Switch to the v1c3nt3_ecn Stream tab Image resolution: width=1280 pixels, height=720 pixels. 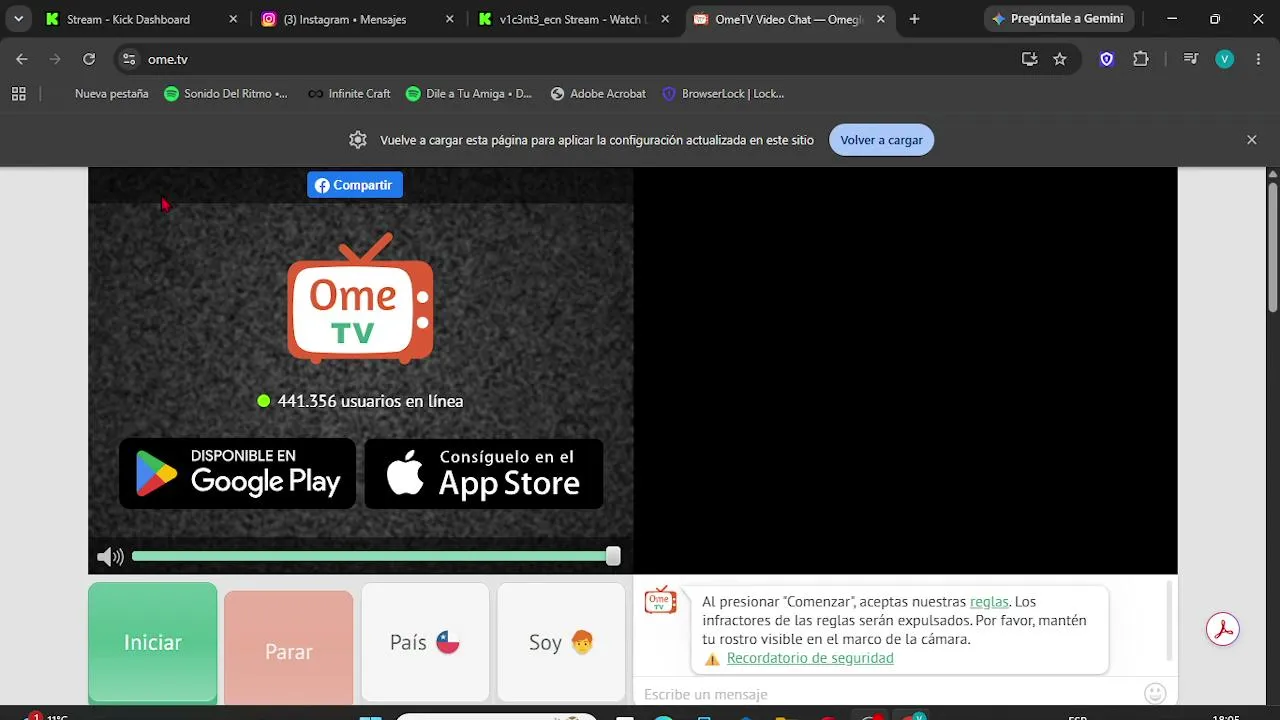tap(573, 19)
